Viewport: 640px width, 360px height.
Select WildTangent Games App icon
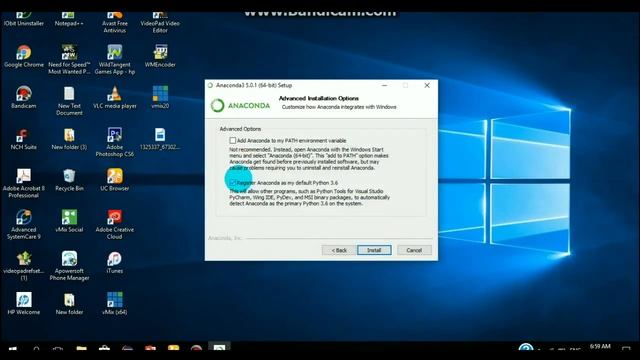pyautogui.click(x=115, y=60)
